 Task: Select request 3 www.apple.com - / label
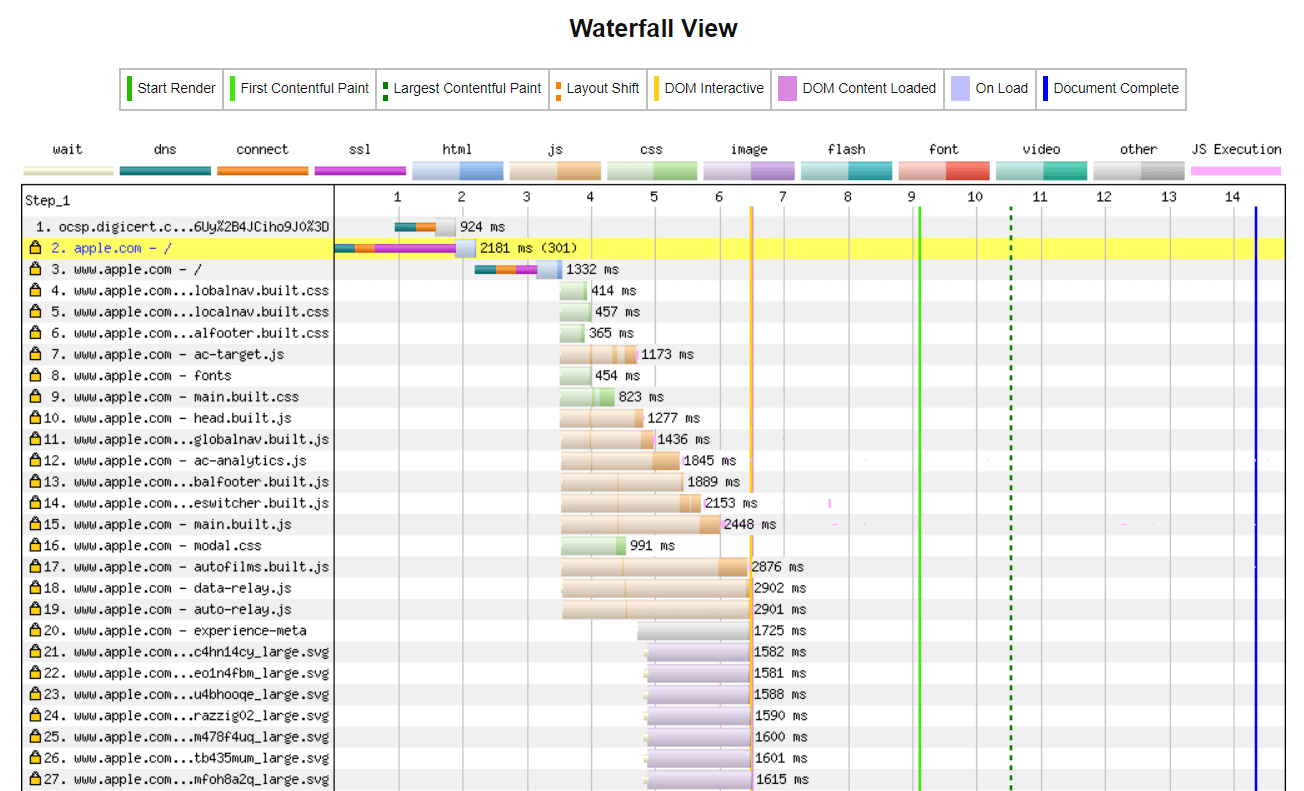[x=126, y=269]
